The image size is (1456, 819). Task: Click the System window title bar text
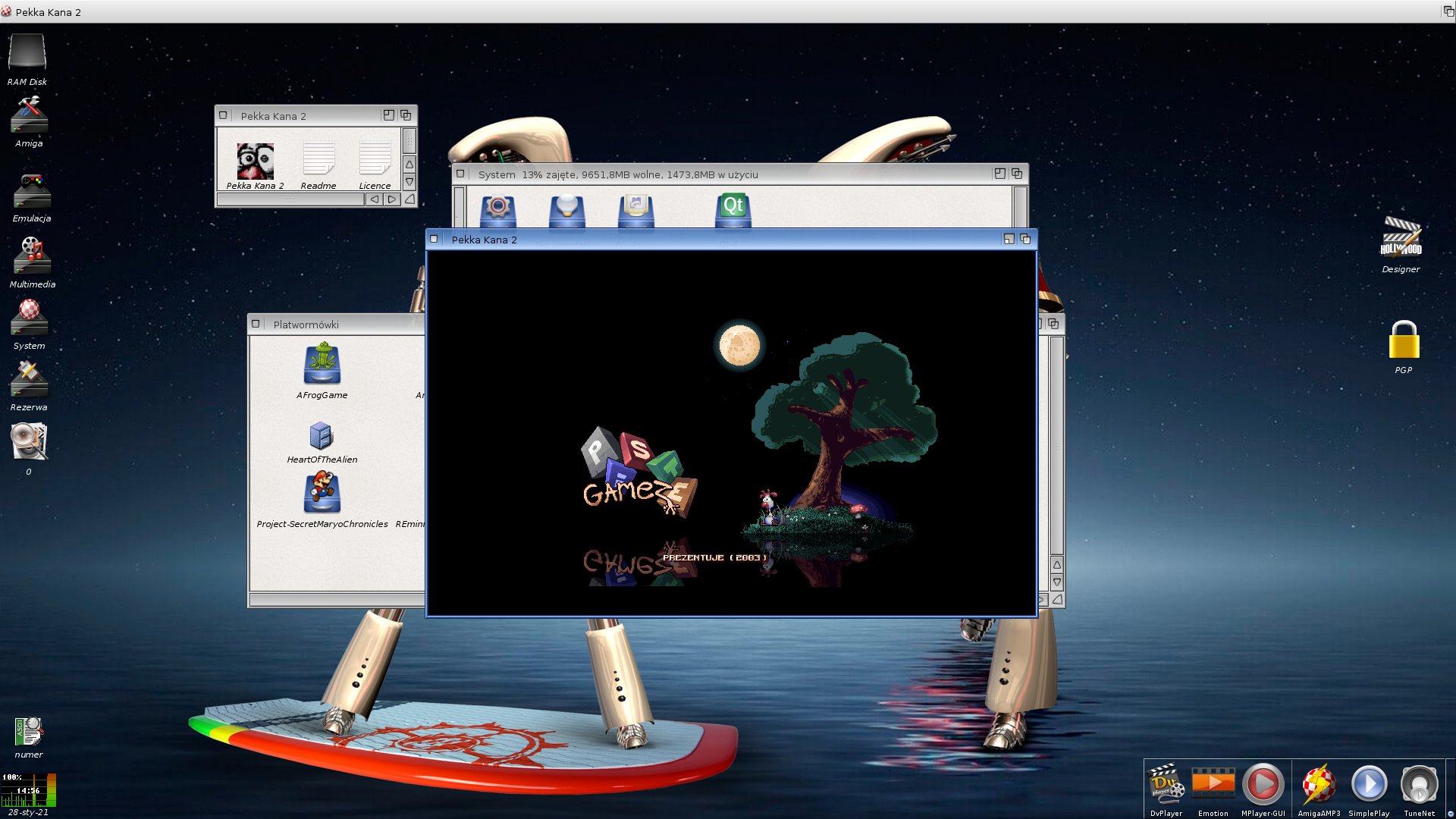[618, 174]
